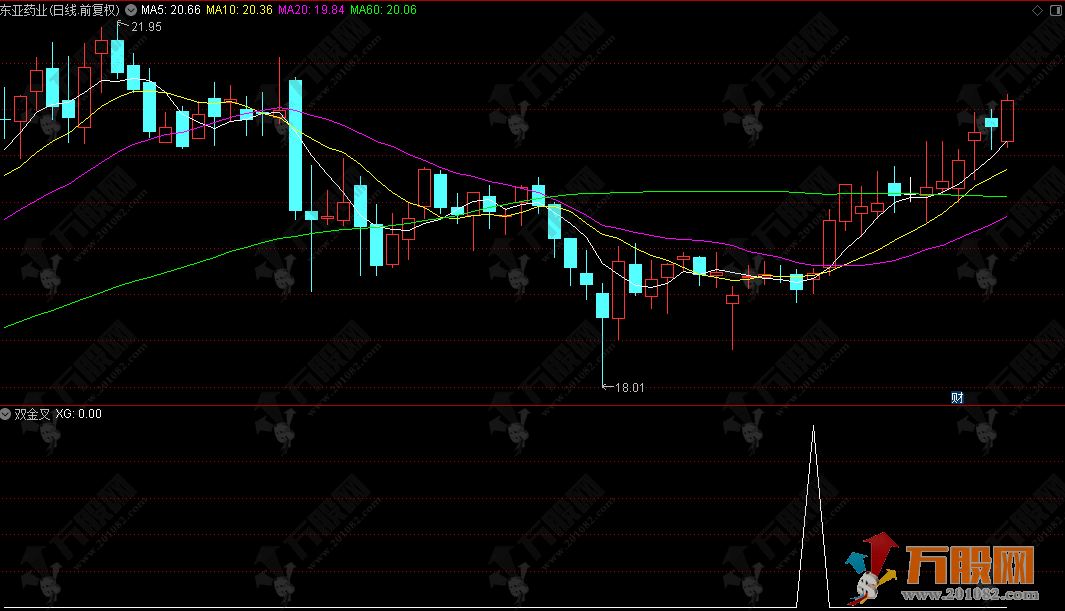
Task: Select the MA5: 20.66 indicator label
Action: pos(171,9)
